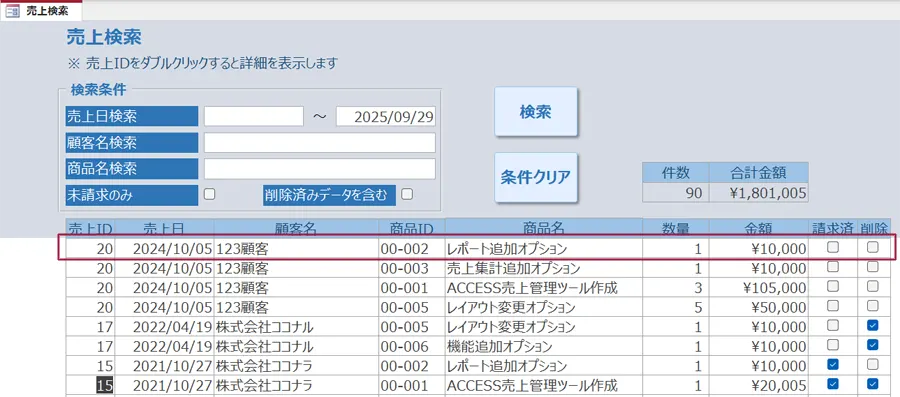Click the 売上検索 heading text
The height and width of the screenshot is (397, 900).
pos(104,37)
